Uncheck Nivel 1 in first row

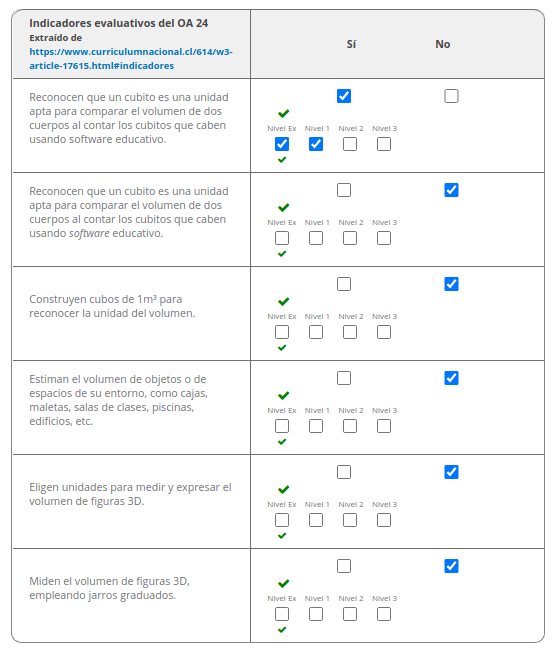(x=316, y=144)
